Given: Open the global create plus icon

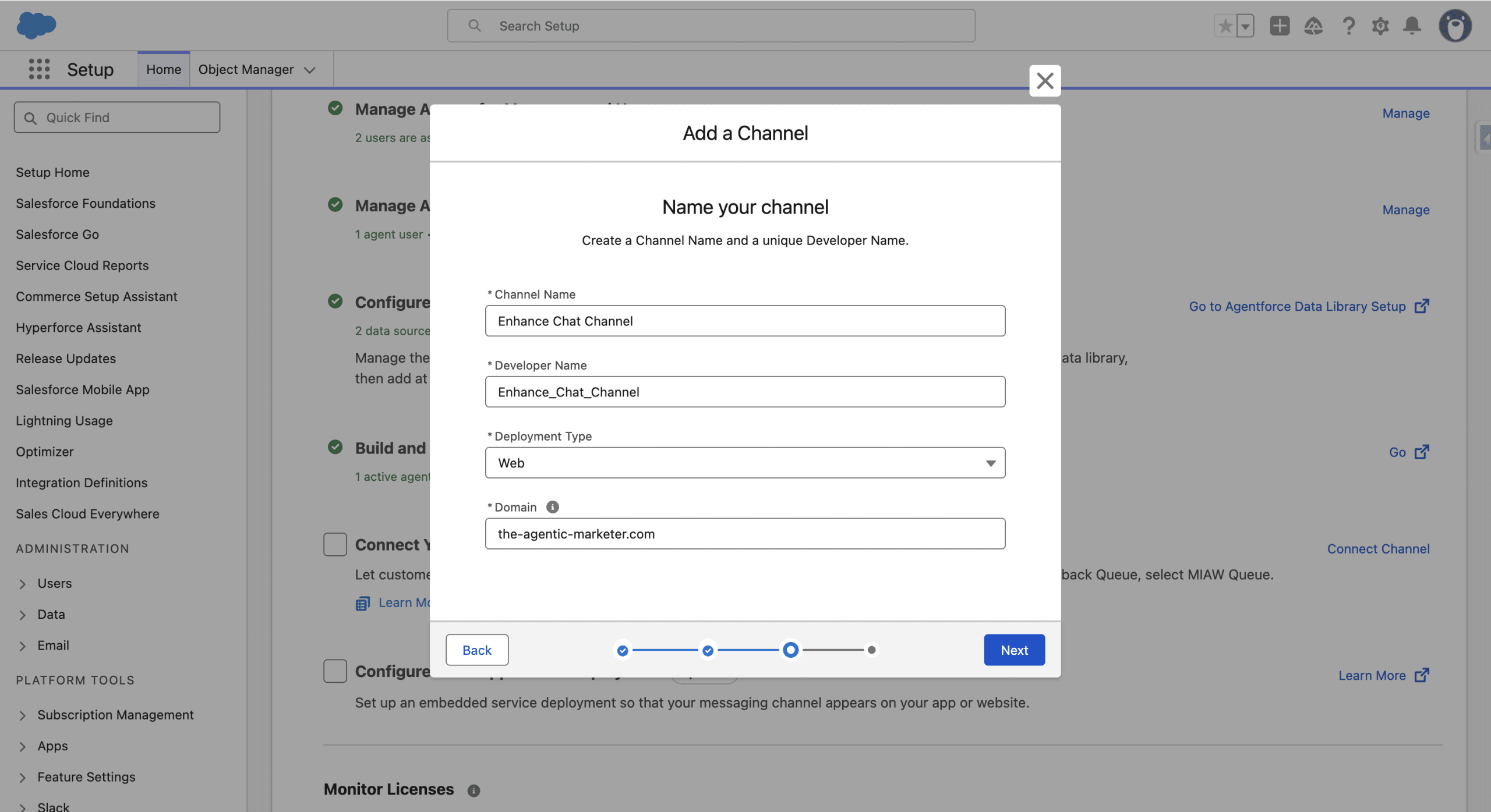Looking at the screenshot, I should (1280, 26).
